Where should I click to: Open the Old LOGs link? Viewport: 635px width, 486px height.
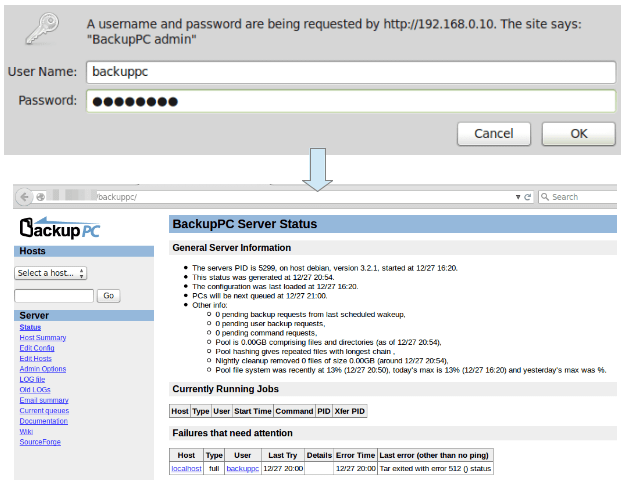tap(35, 390)
